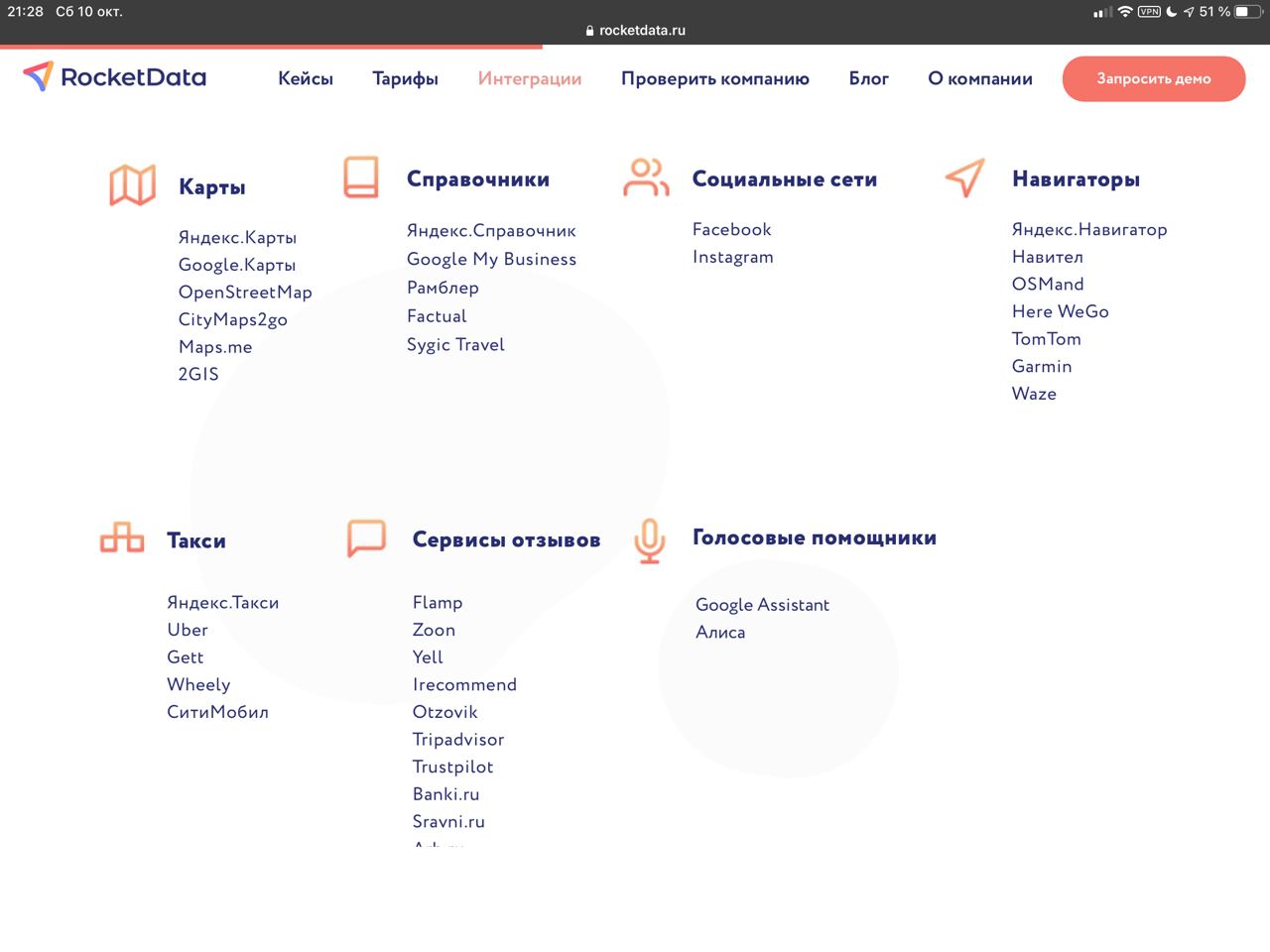Click the people icon beside Социальные сети

tap(646, 178)
